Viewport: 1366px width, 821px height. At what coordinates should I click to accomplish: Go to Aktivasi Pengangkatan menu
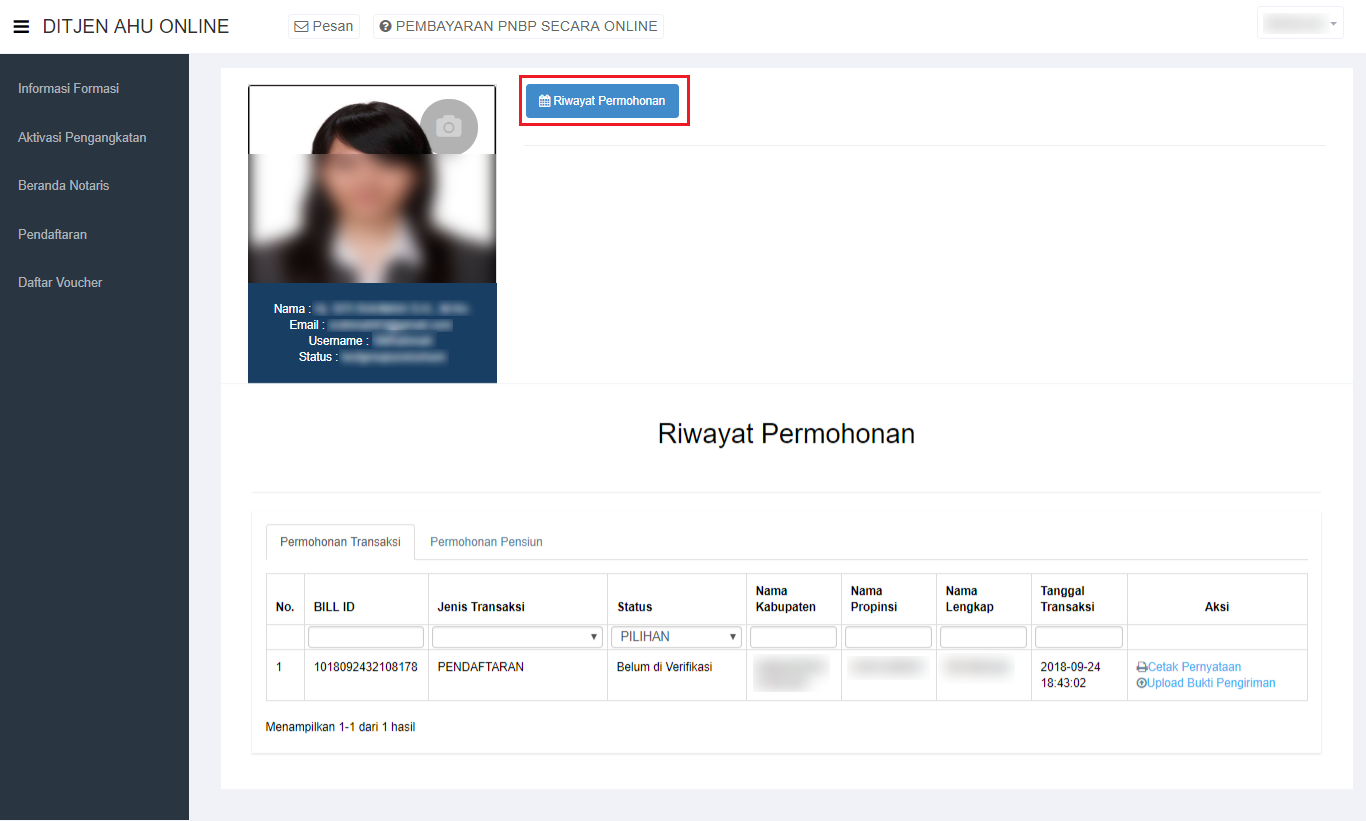pos(82,137)
